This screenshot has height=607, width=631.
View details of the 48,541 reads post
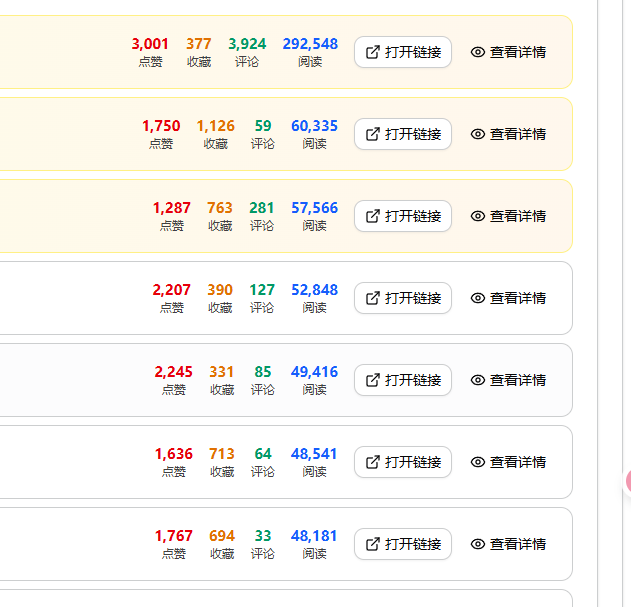pos(508,462)
